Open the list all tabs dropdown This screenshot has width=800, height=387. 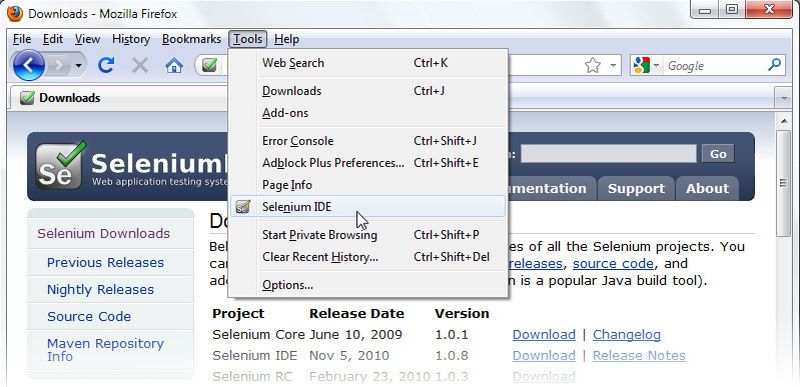coord(783,98)
